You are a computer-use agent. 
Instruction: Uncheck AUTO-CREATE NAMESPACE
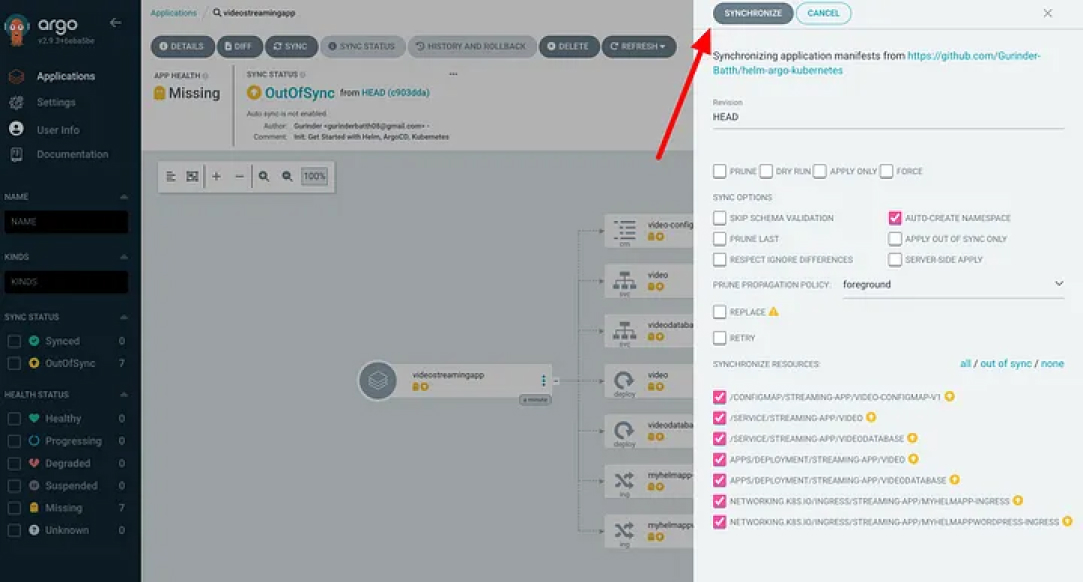(895, 217)
